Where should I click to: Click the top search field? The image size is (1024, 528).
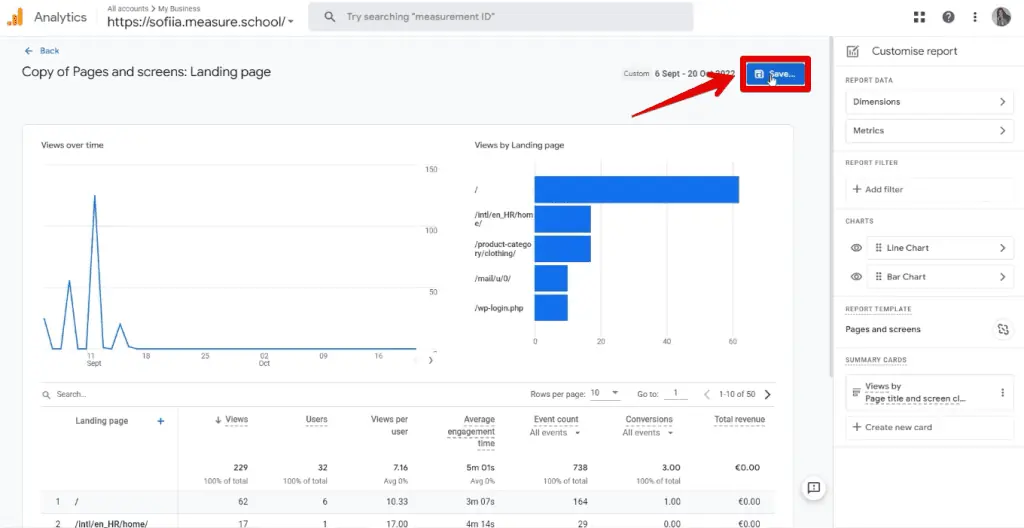point(500,17)
